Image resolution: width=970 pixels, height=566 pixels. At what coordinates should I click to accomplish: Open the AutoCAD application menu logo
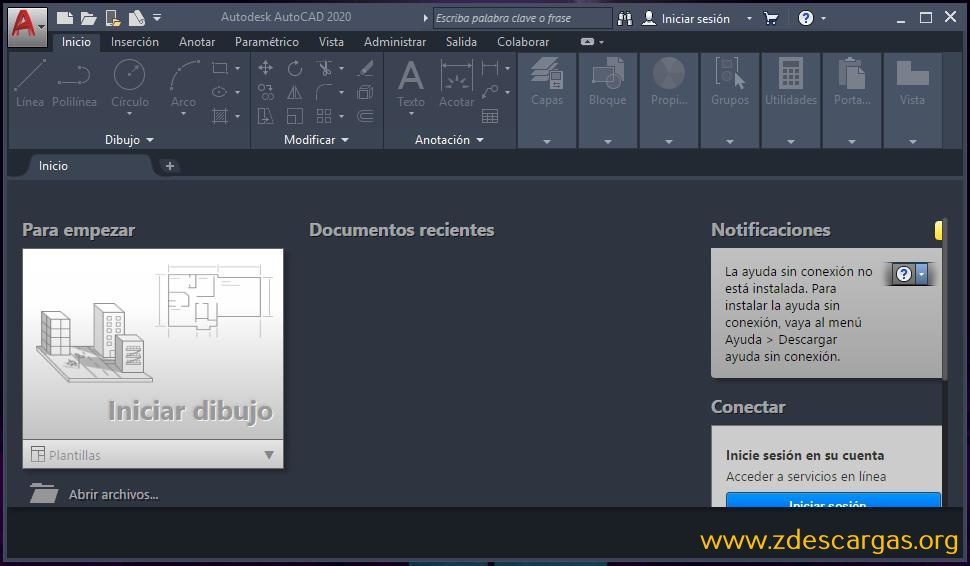click(27, 27)
